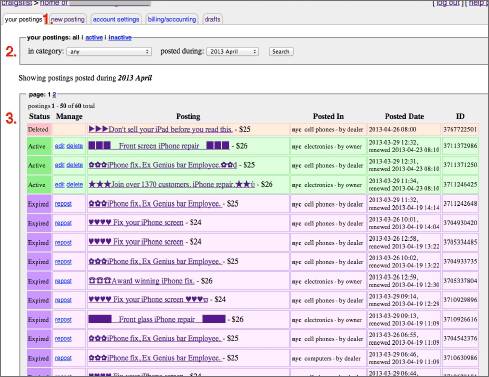Repost the expired posting with ID 3710630986

63,358
